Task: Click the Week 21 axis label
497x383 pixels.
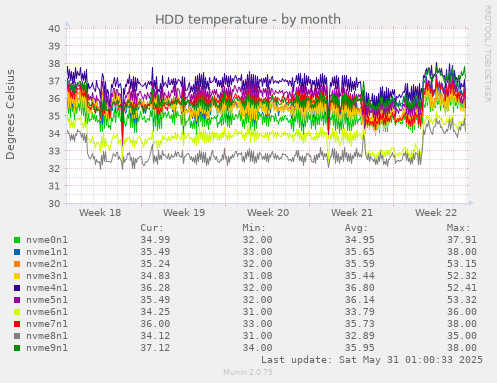Action: click(x=352, y=213)
